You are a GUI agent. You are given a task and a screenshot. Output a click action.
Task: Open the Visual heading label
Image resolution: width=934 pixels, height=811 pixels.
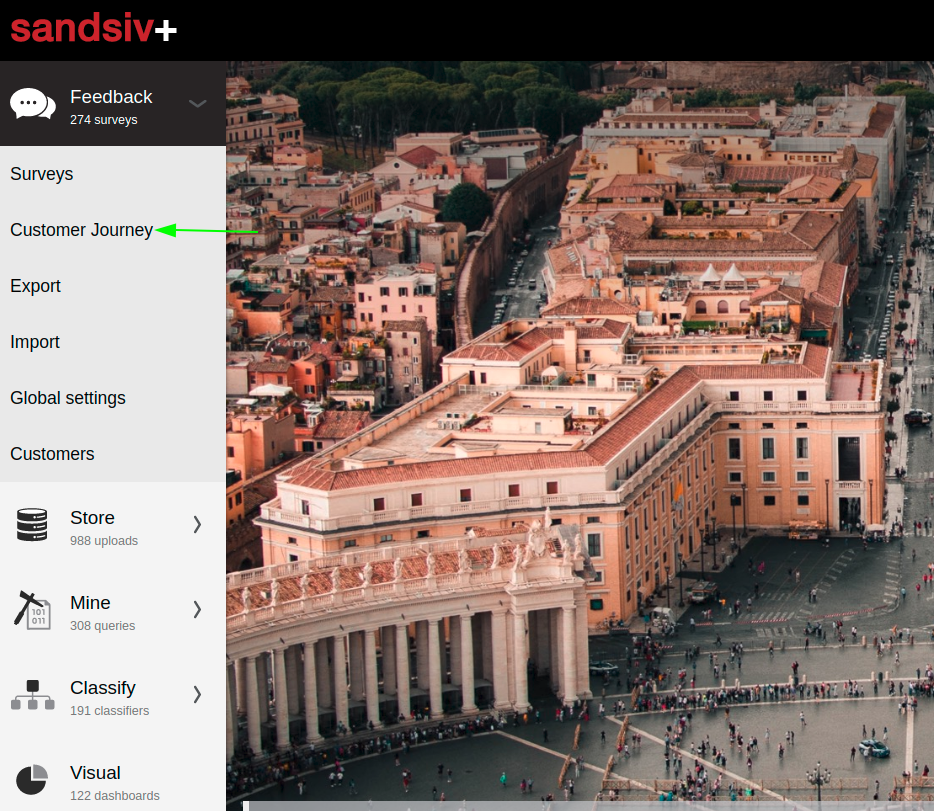(95, 772)
